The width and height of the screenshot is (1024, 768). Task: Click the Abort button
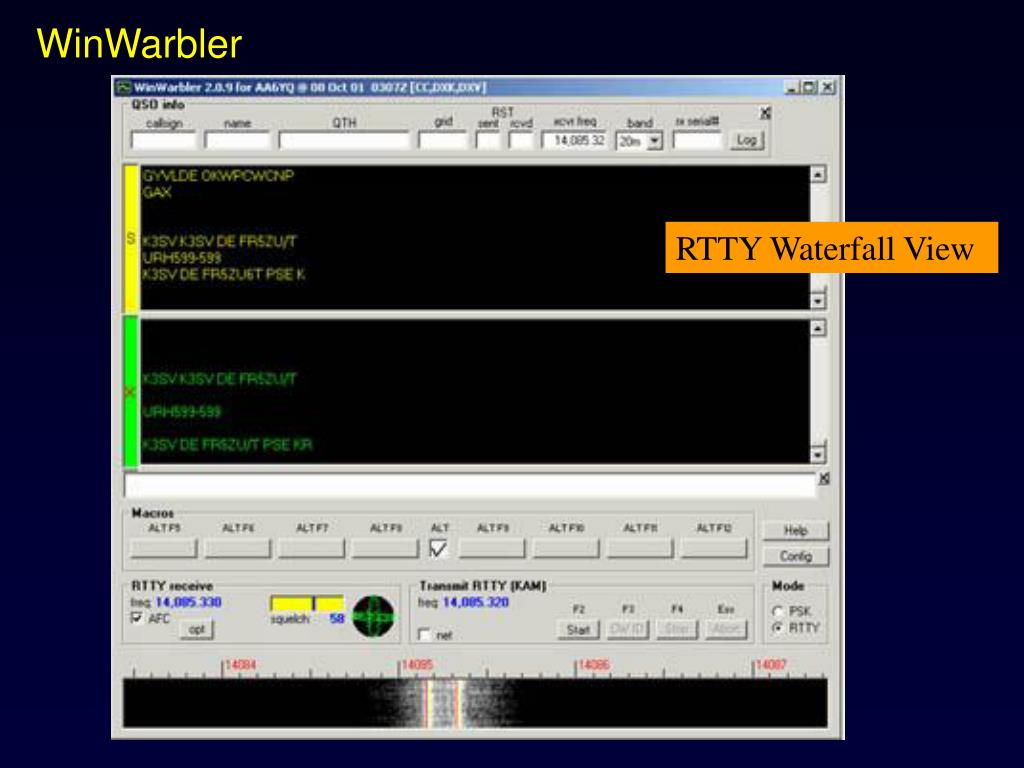726,630
